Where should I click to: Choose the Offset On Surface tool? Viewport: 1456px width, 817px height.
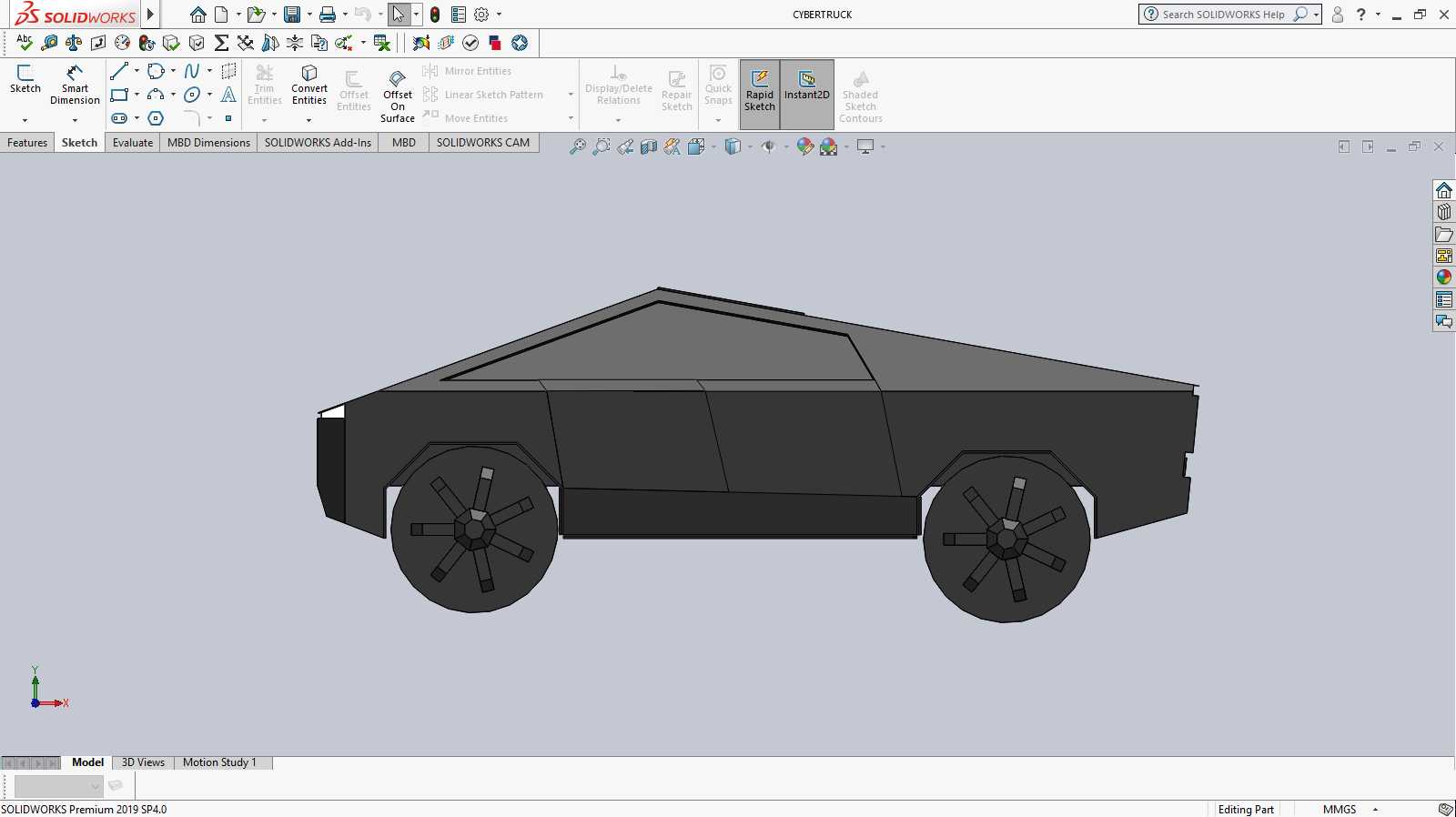tap(398, 96)
